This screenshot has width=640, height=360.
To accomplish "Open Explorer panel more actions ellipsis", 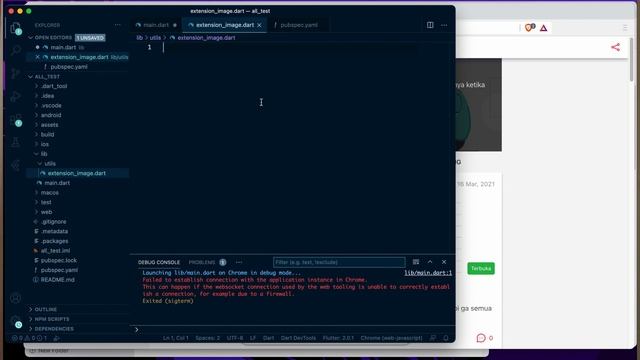I will [118, 25].
